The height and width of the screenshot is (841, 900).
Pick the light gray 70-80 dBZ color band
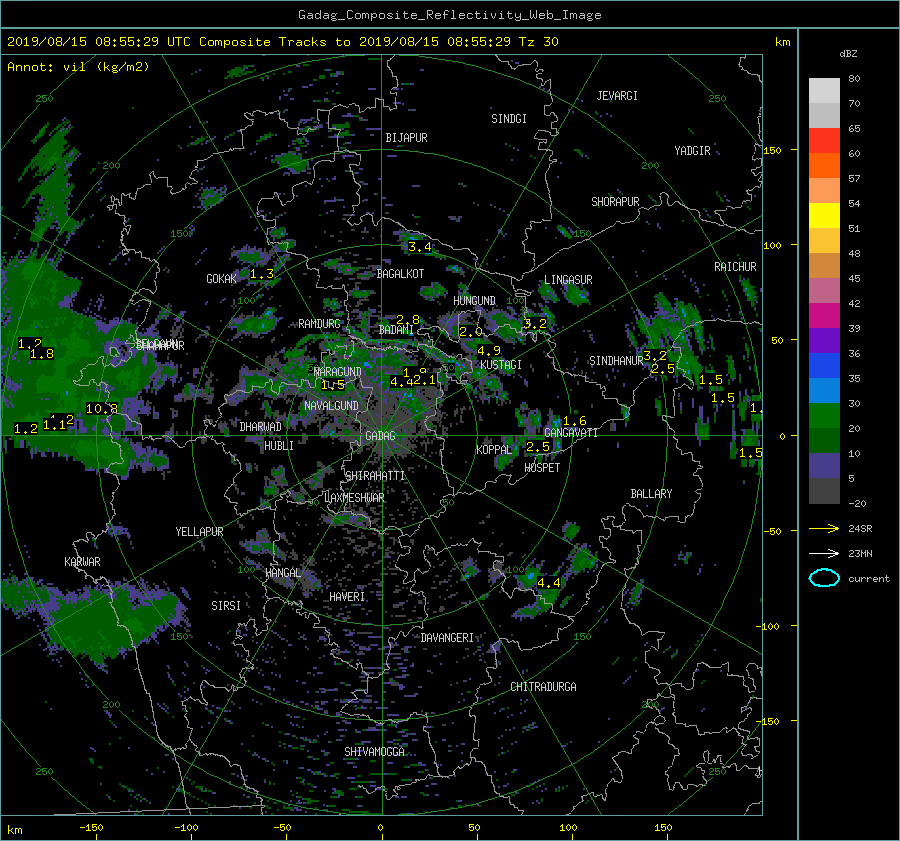pyautogui.click(x=824, y=91)
